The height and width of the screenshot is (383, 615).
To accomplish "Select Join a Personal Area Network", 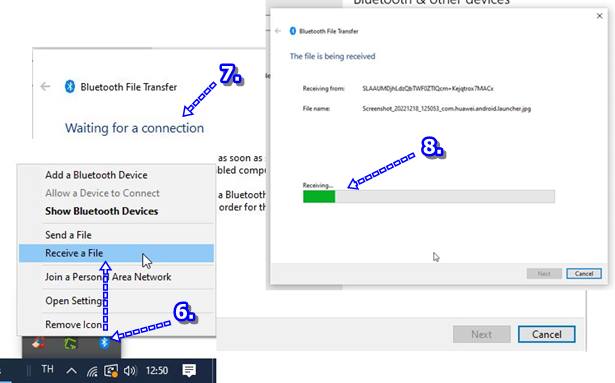I will point(108,277).
